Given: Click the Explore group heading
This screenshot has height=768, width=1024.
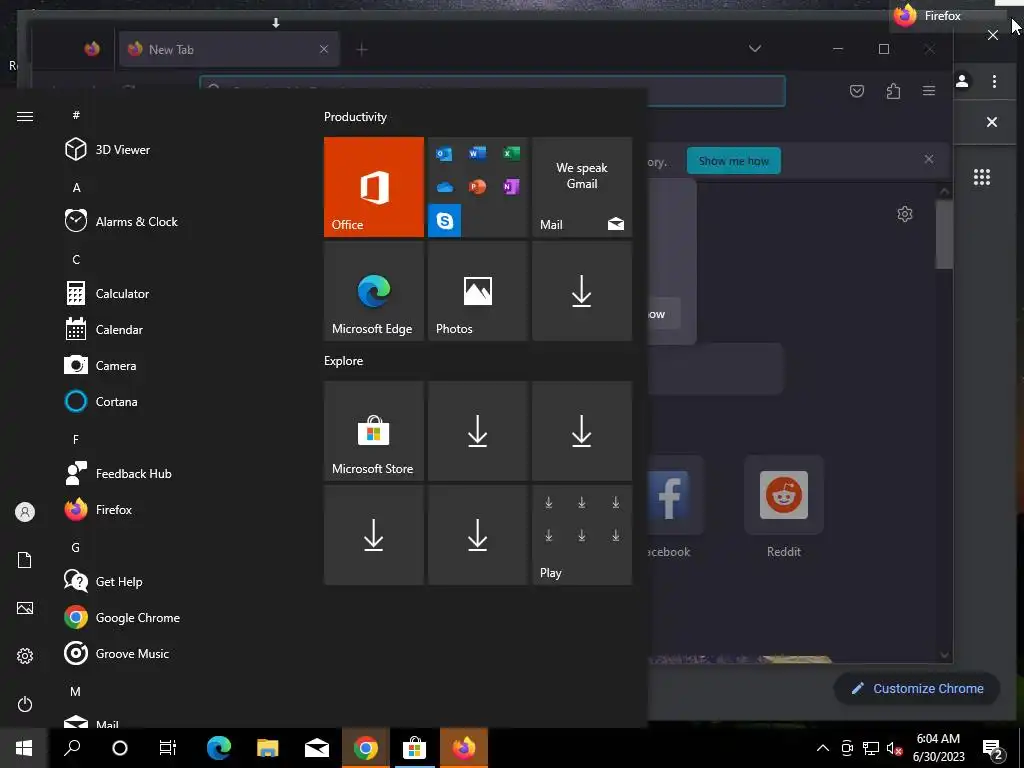Looking at the screenshot, I should pyautogui.click(x=344, y=360).
